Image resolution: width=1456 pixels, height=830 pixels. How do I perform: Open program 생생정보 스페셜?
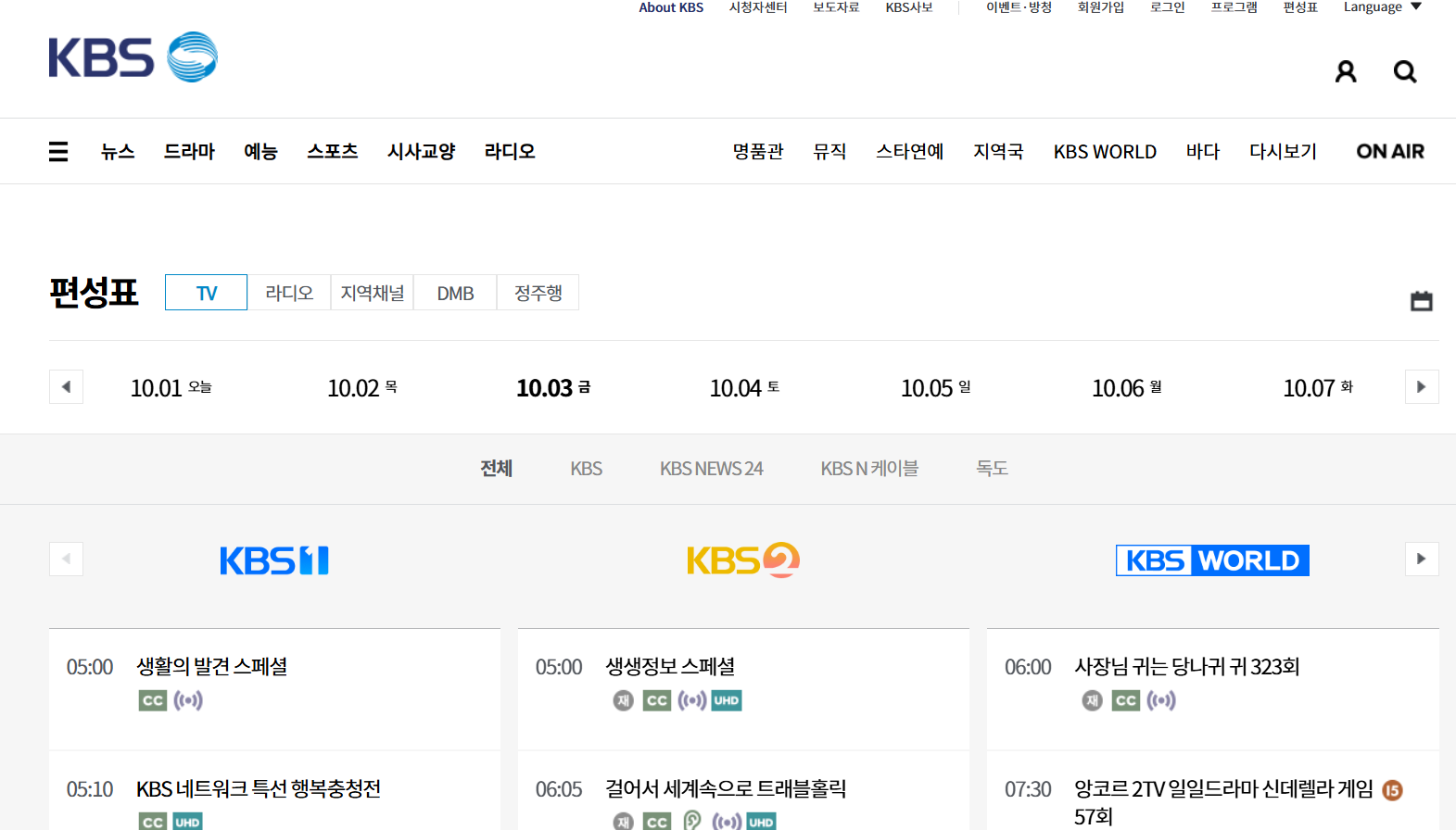coord(671,667)
